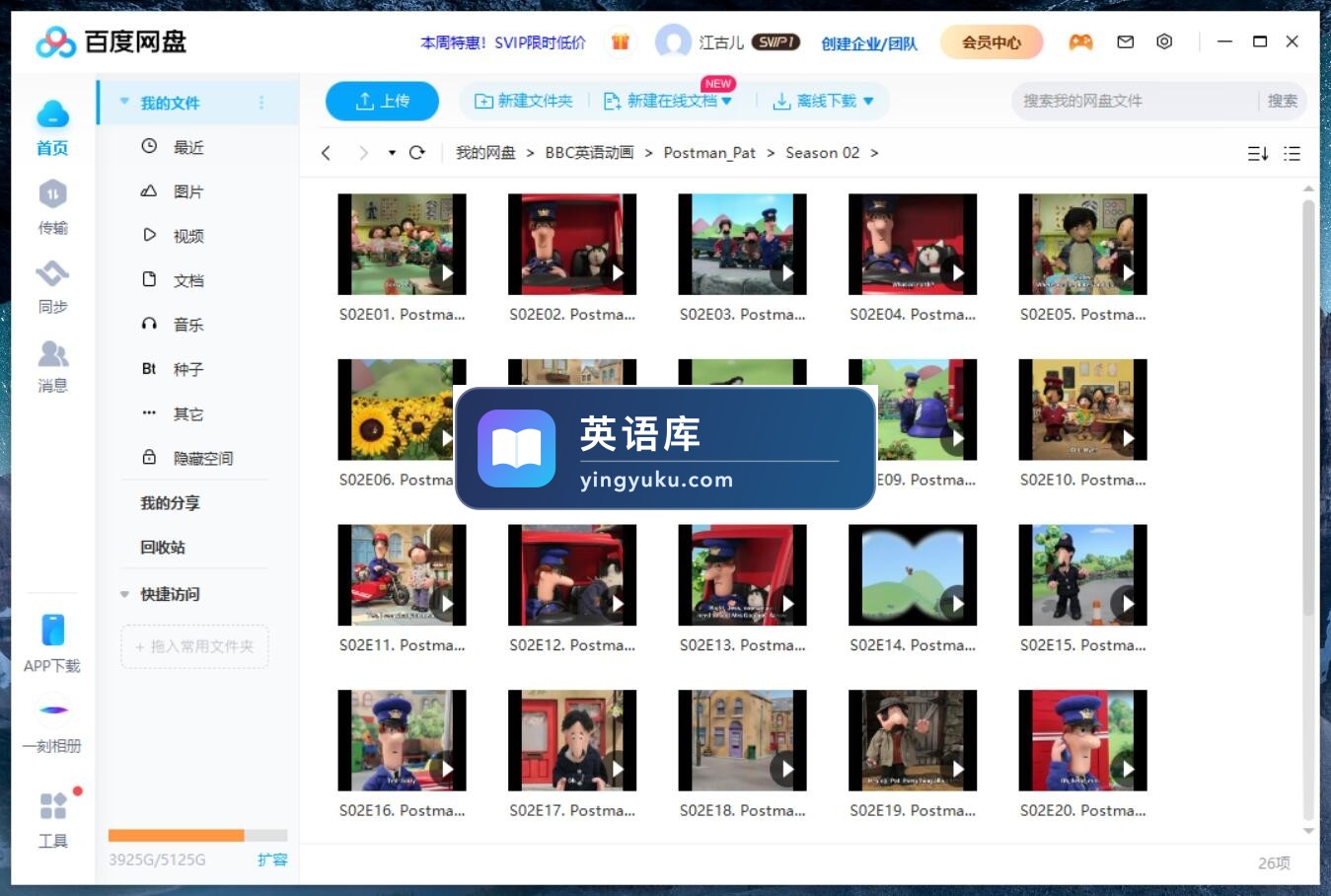This screenshot has height=896, width=1331.
Task: Click 新建文件夹 new folder button
Action: click(x=524, y=101)
